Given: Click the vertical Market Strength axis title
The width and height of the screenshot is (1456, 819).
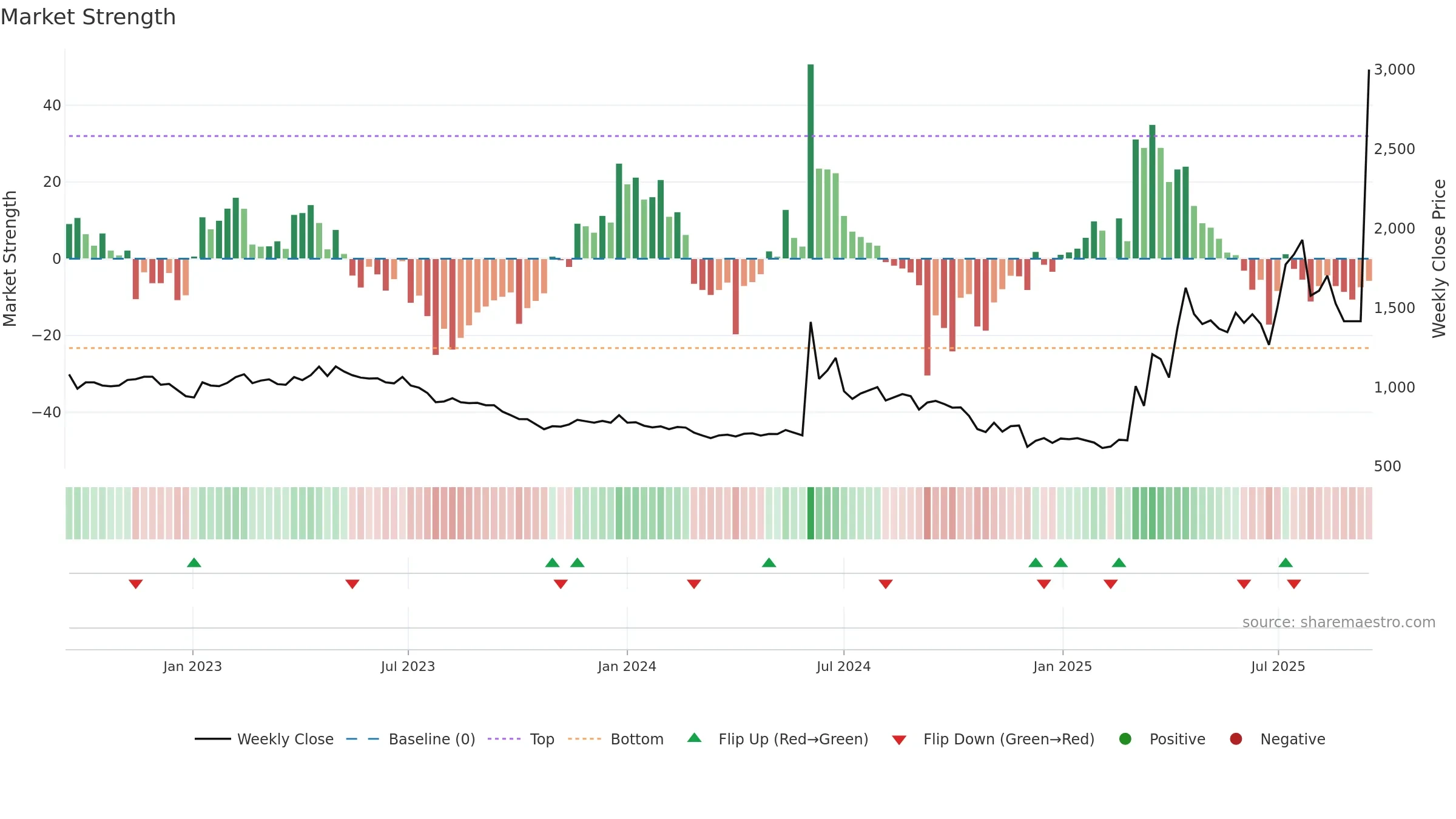Looking at the screenshot, I should (10, 258).
